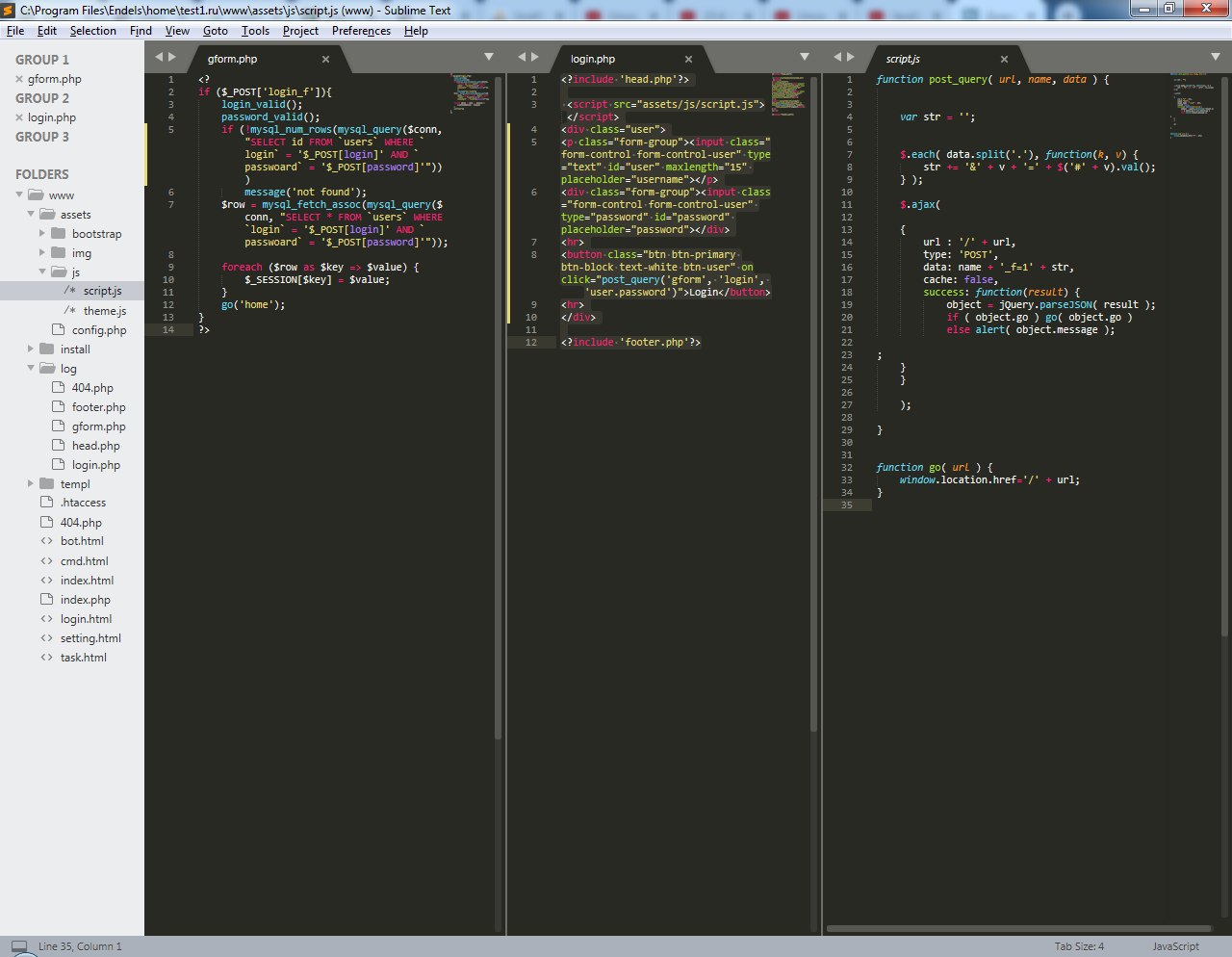Close the login.php tab

[688, 59]
